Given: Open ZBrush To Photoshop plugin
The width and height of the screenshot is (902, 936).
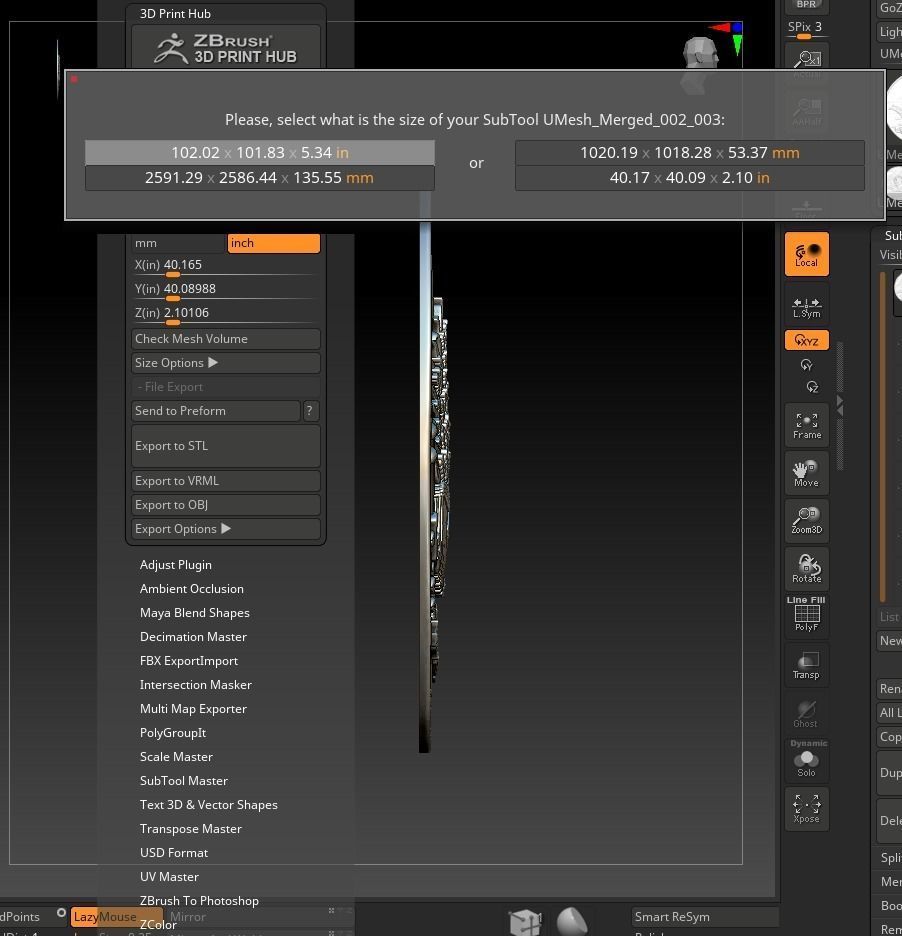Looking at the screenshot, I should (199, 901).
